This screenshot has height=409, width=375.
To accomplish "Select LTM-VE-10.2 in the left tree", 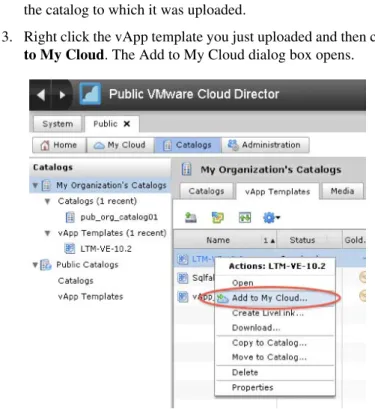I will pyautogui.click(x=106, y=249).
